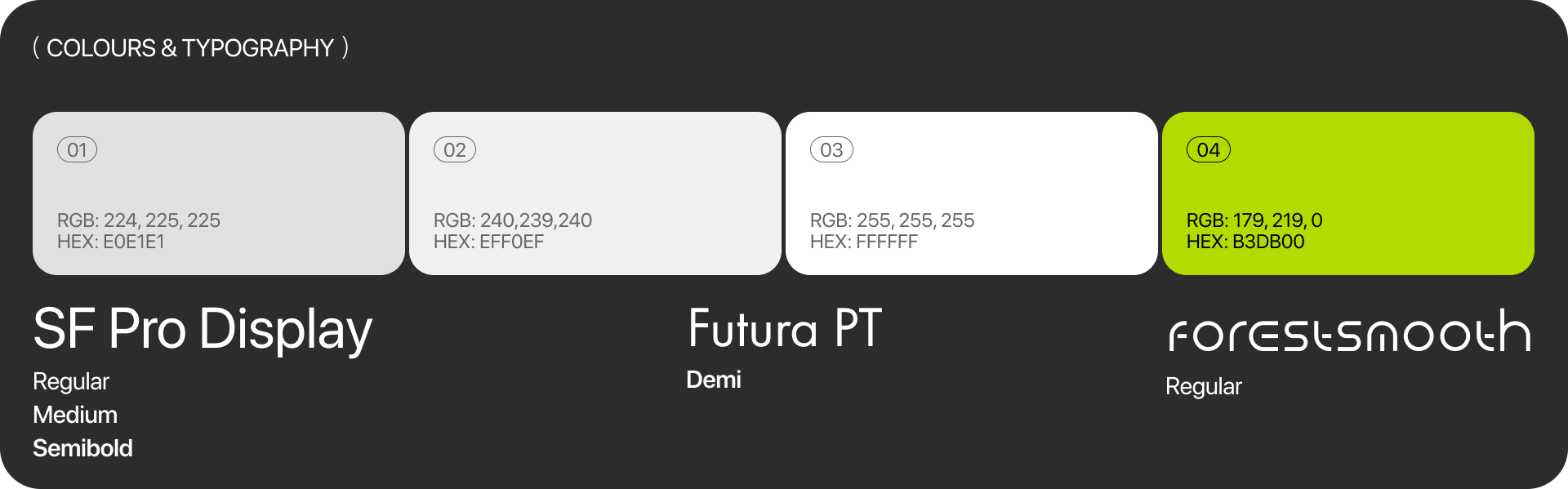Screen dimensions: 1568x489
Task: Click the forestsmooth typeface sample
Action: coord(1349,331)
